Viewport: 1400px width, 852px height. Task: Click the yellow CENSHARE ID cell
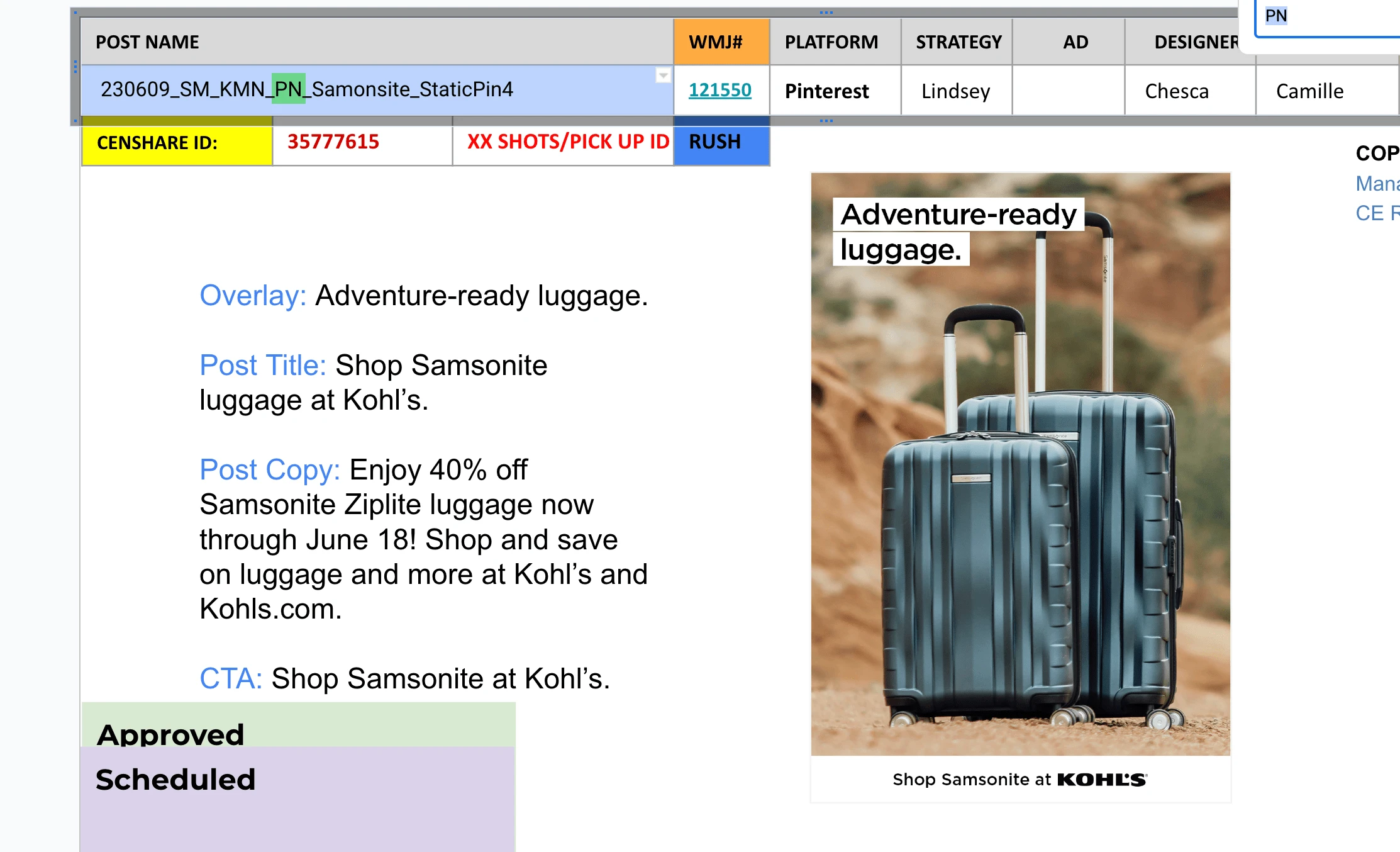coord(177,143)
